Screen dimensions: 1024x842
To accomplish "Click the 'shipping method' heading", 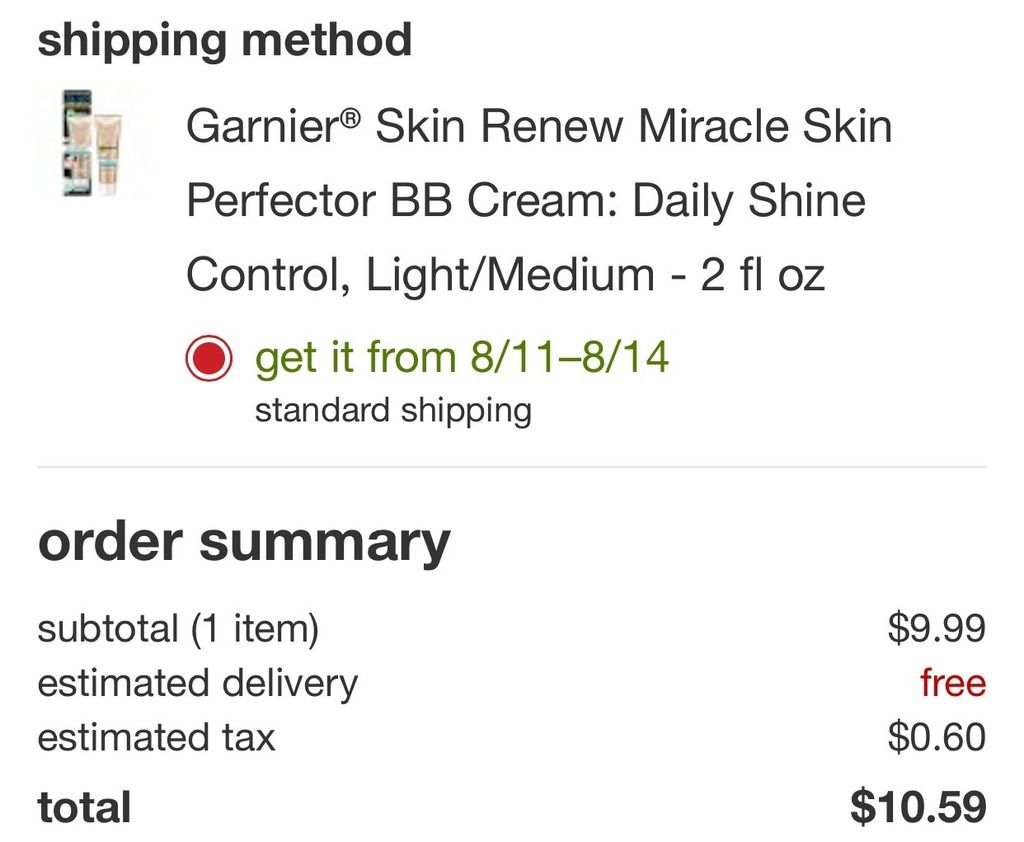I will tap(225, 40).
